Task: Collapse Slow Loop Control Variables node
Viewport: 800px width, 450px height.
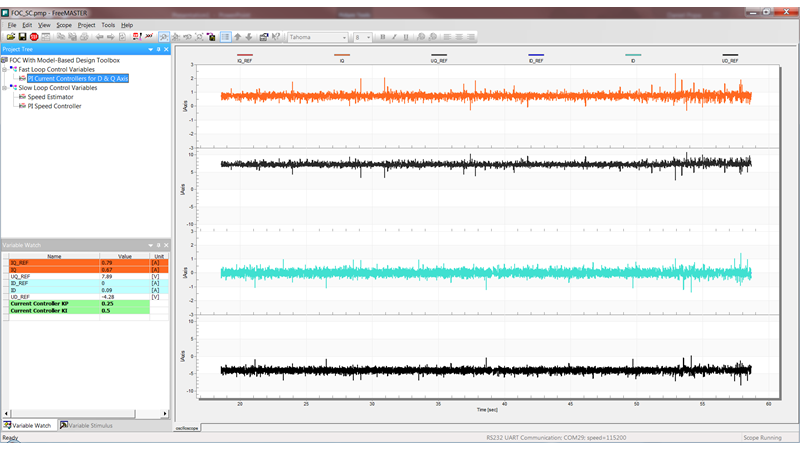Action: point(5,88)
